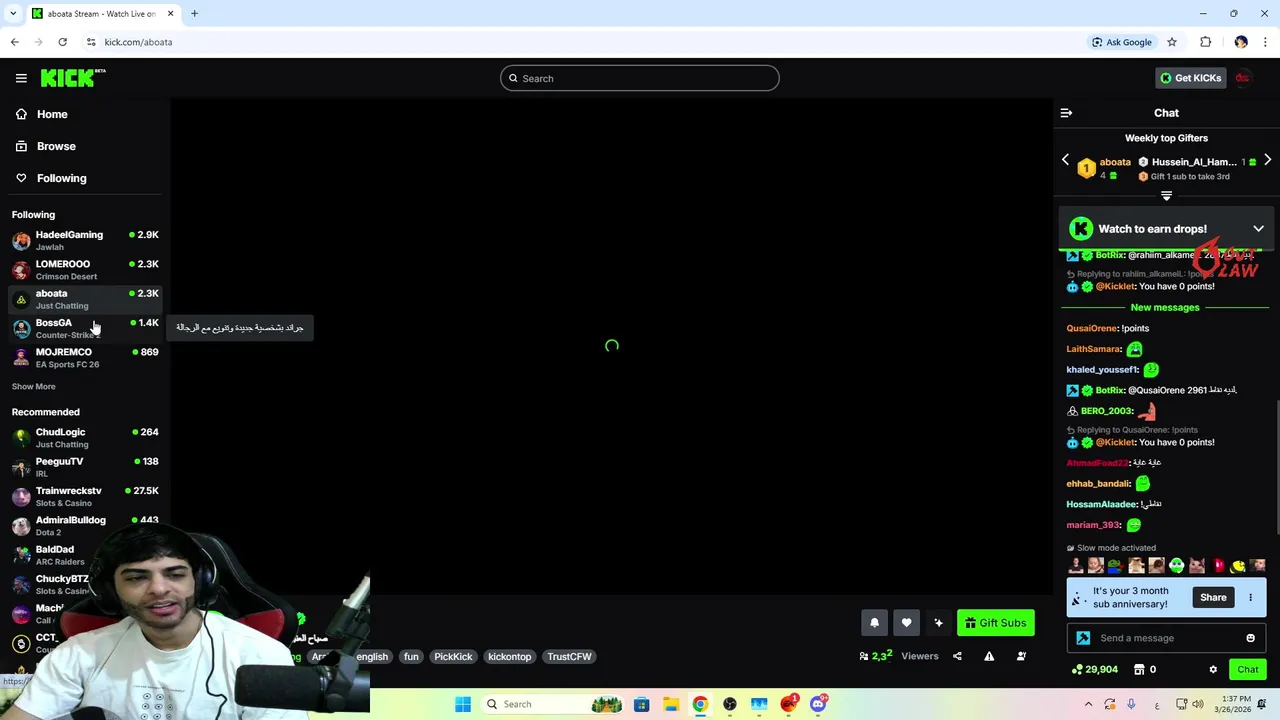Open options menu on anniversary banner
The width and height of the screenshot is (1280, 720).
(x=1250, y=598)
